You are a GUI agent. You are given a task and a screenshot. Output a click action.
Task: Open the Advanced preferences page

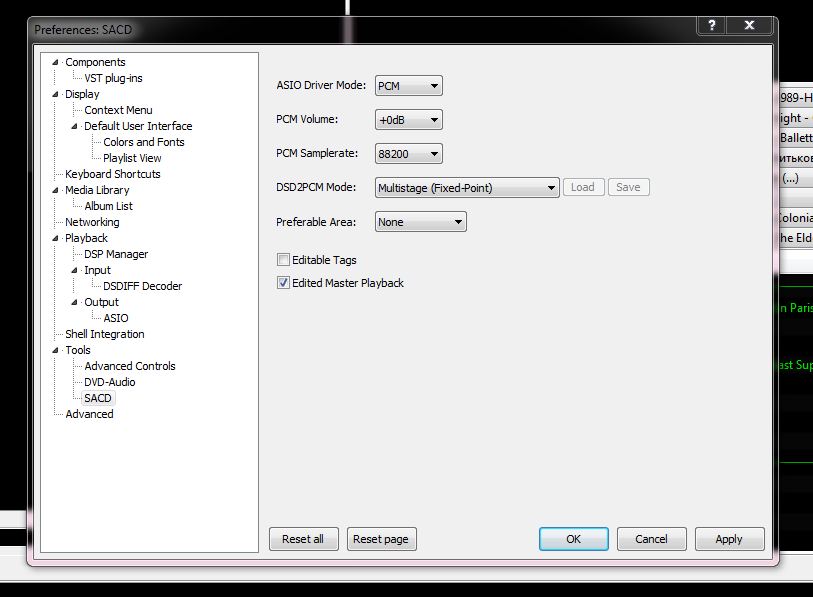[89, 414]
